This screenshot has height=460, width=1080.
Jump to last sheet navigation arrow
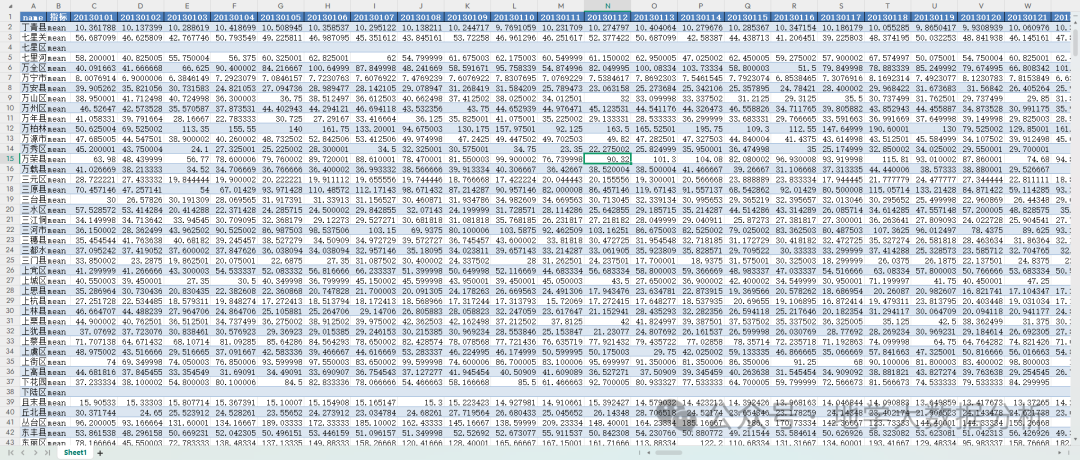click(48, 452)
